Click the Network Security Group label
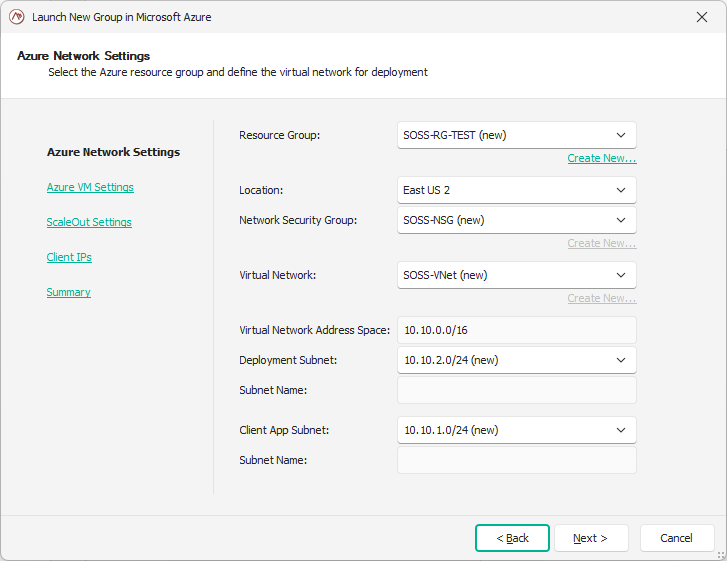Viewport: 727px width, 561px height. click(298, 220)
